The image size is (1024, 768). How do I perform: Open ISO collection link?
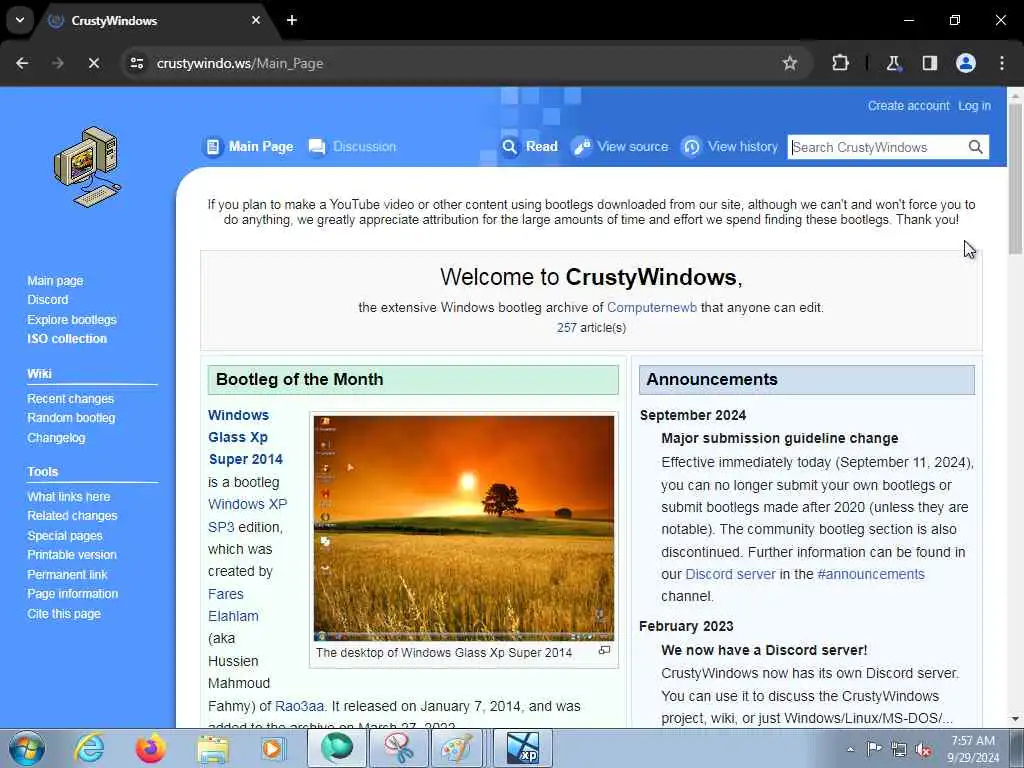67,339
